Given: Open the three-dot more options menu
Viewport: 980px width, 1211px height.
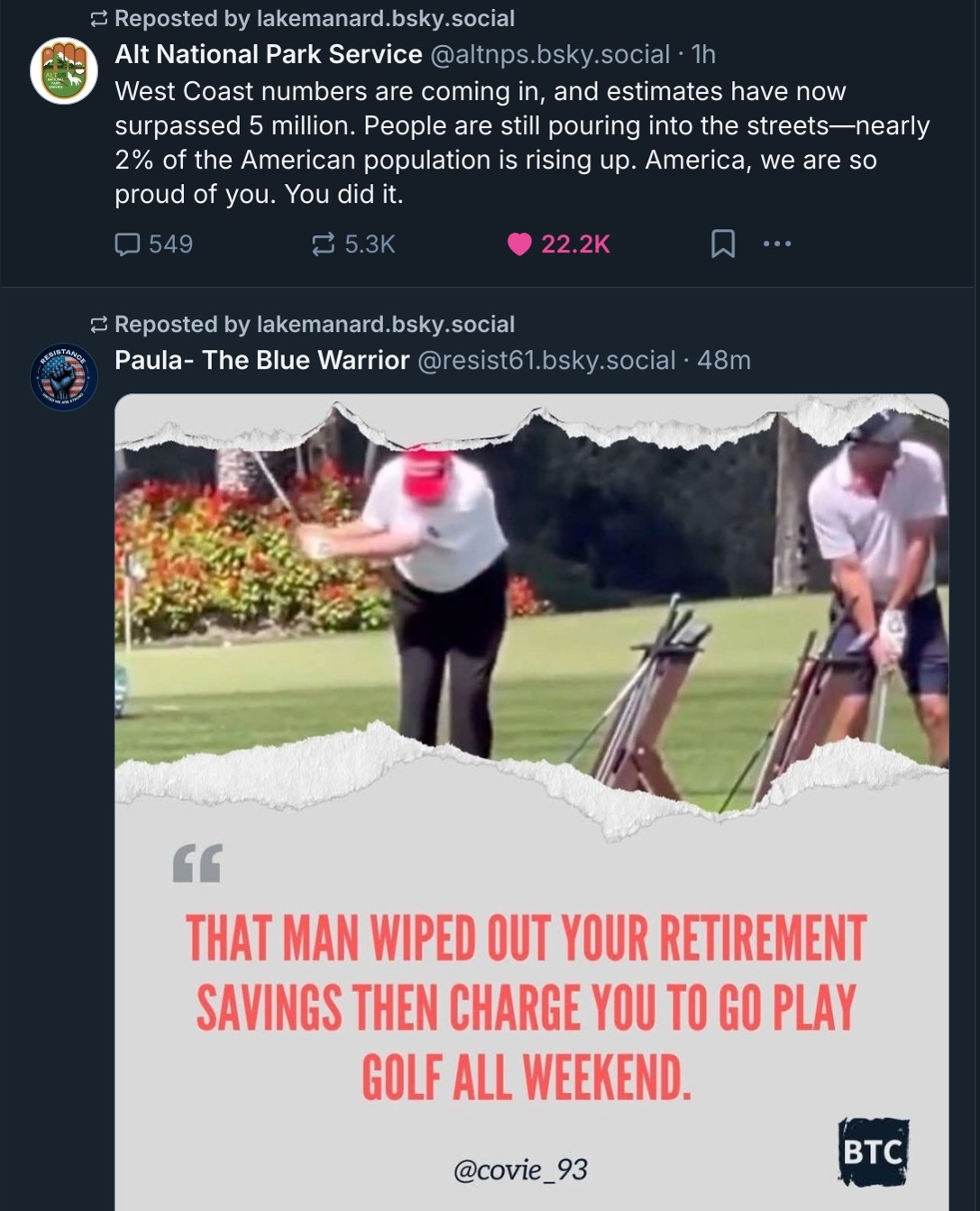Looking at the screenshot, I should (x=777, y=243).
